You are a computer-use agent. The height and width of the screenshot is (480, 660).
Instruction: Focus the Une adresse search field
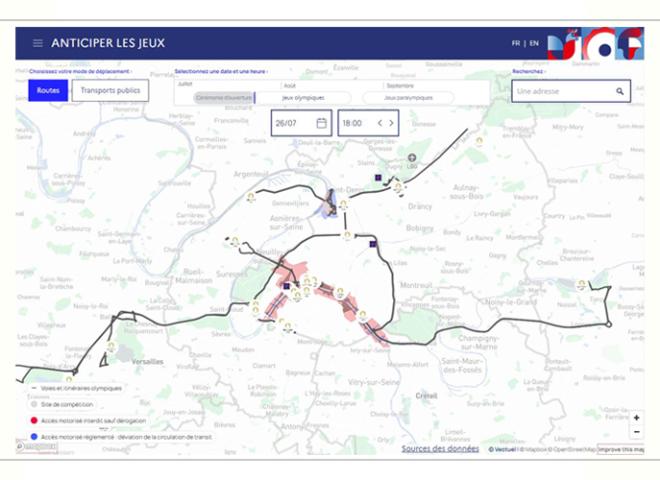[x=571, y=91]
